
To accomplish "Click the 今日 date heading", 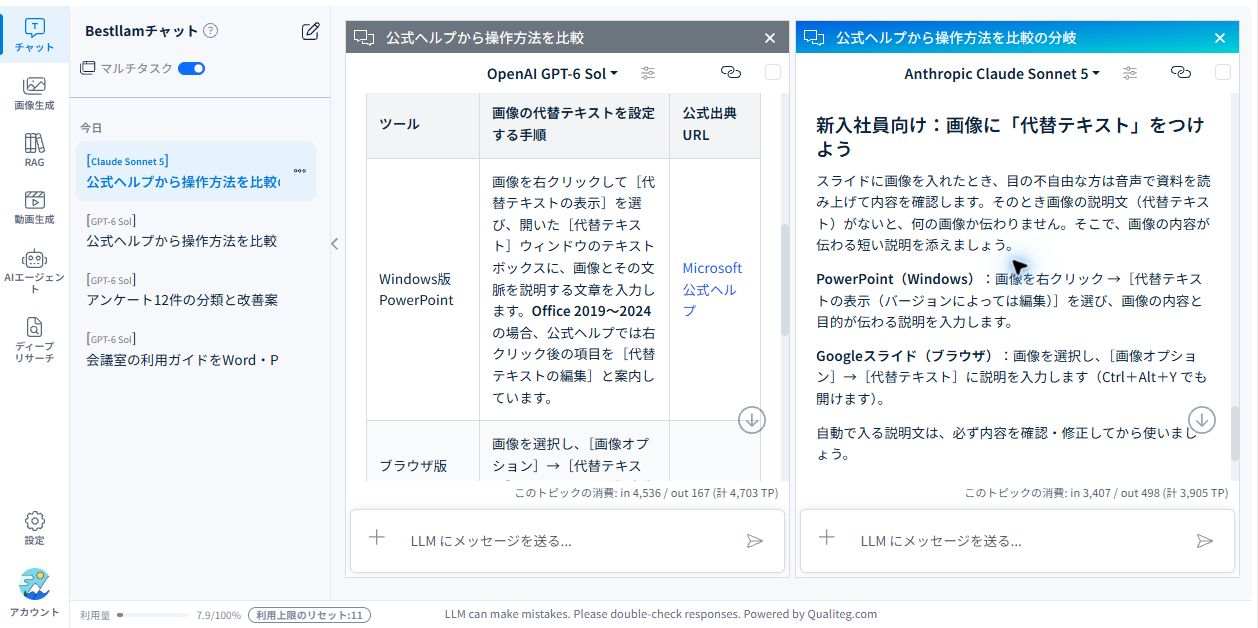I will (x=91, y=128).
